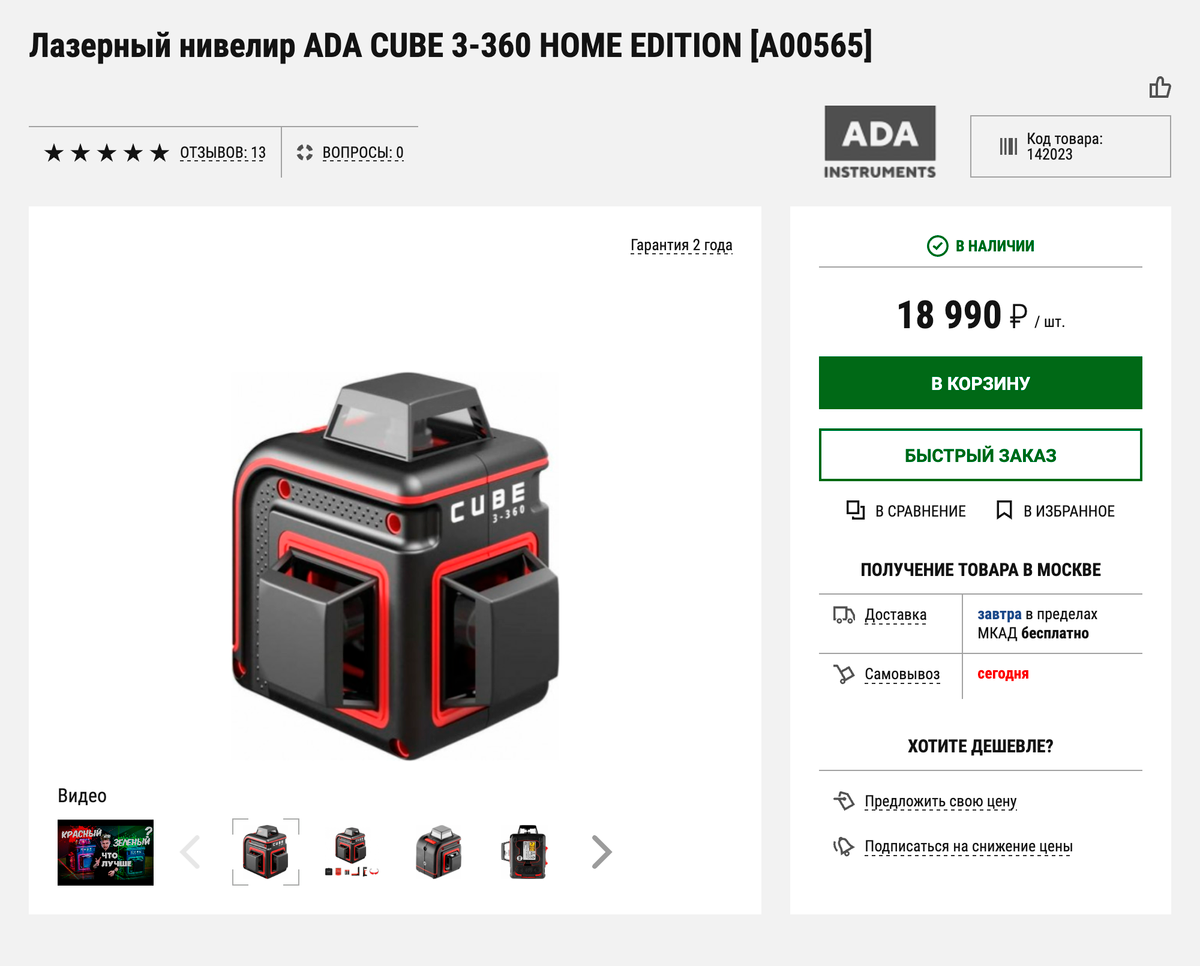Open ОТЗЫВОВ: 13 reviews link
Screen dimensions: 1200x966
coord(223,153)
